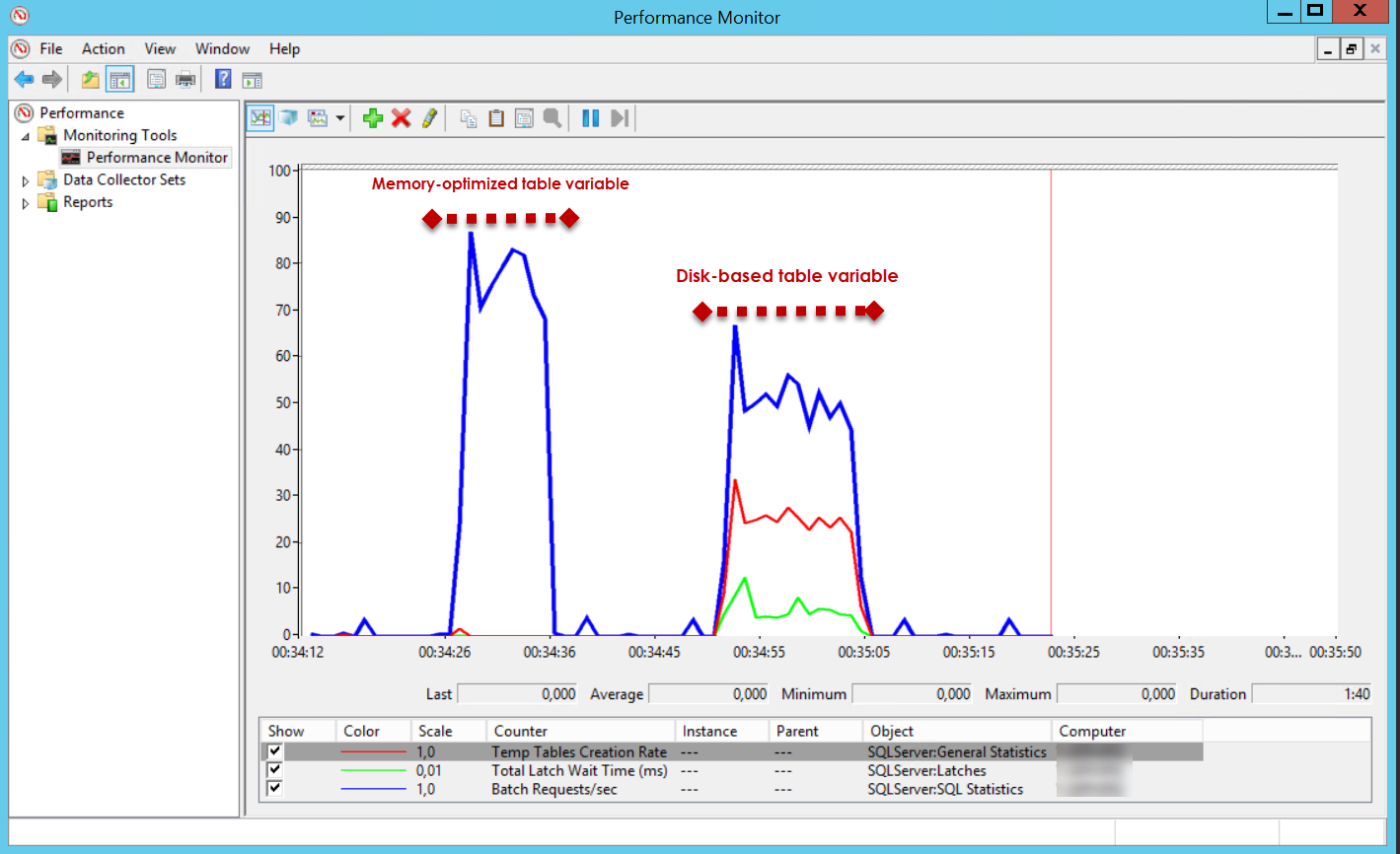Click the Average value field
The width and height of the screenshot is (1400, 854).
click(709, 694)
